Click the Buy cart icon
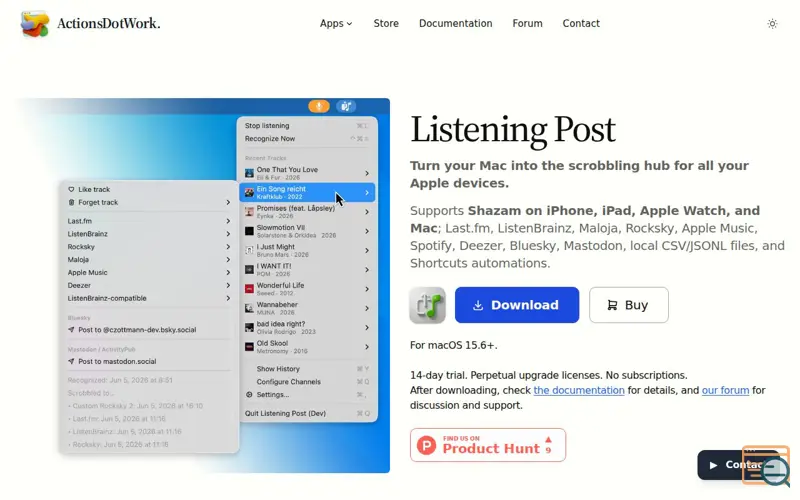The height and width of the screenshot is (500, 800). [x=612, y=305]
